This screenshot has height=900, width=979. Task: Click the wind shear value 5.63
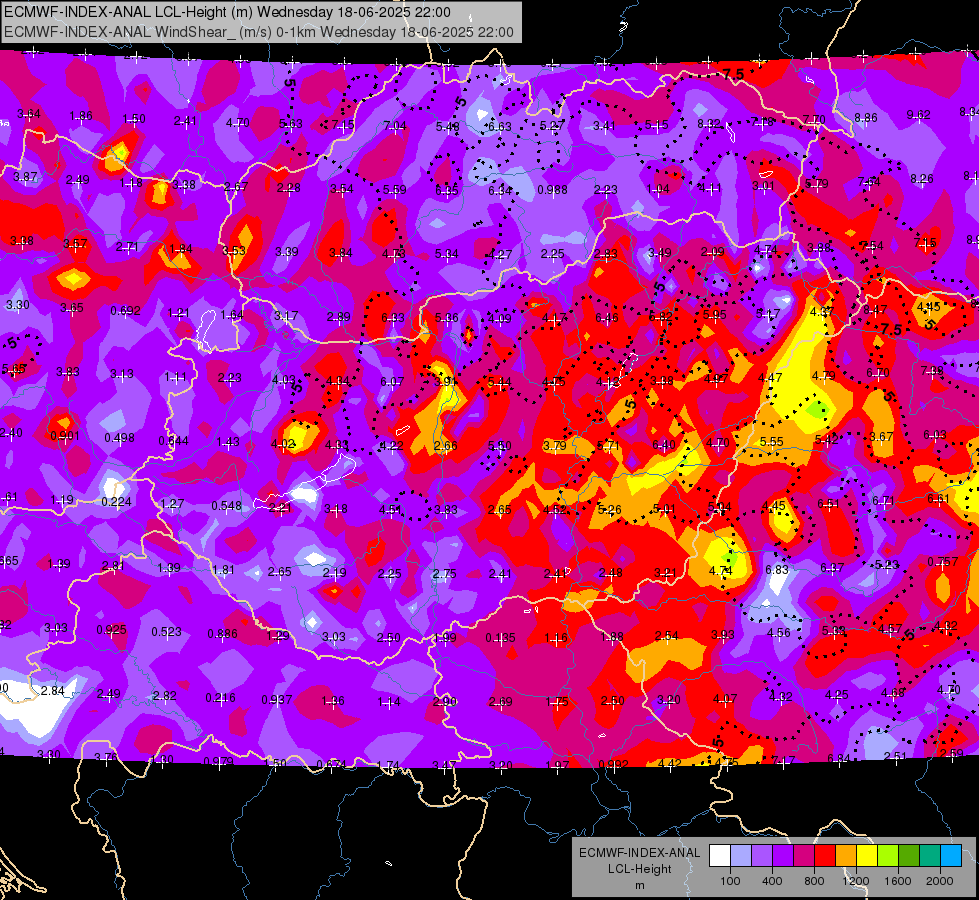click(x=290, y=124)
